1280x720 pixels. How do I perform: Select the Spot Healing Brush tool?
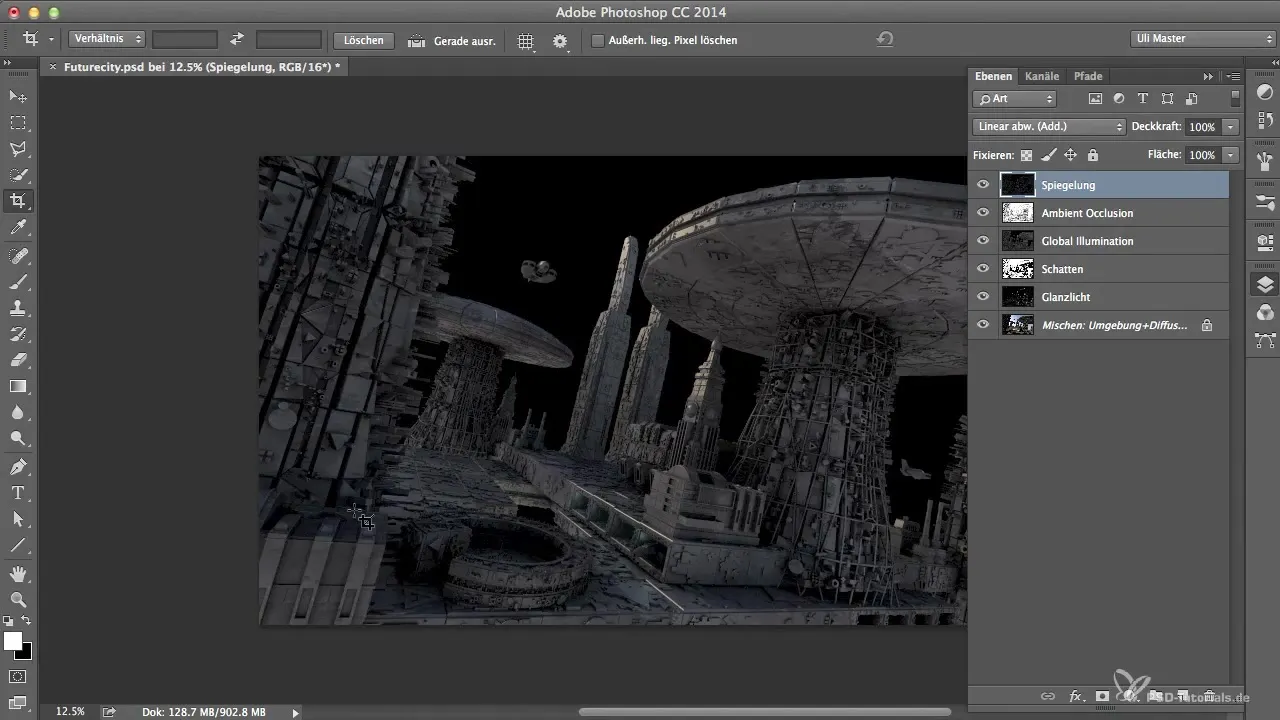pyautogui.click(x=18, y=256)
